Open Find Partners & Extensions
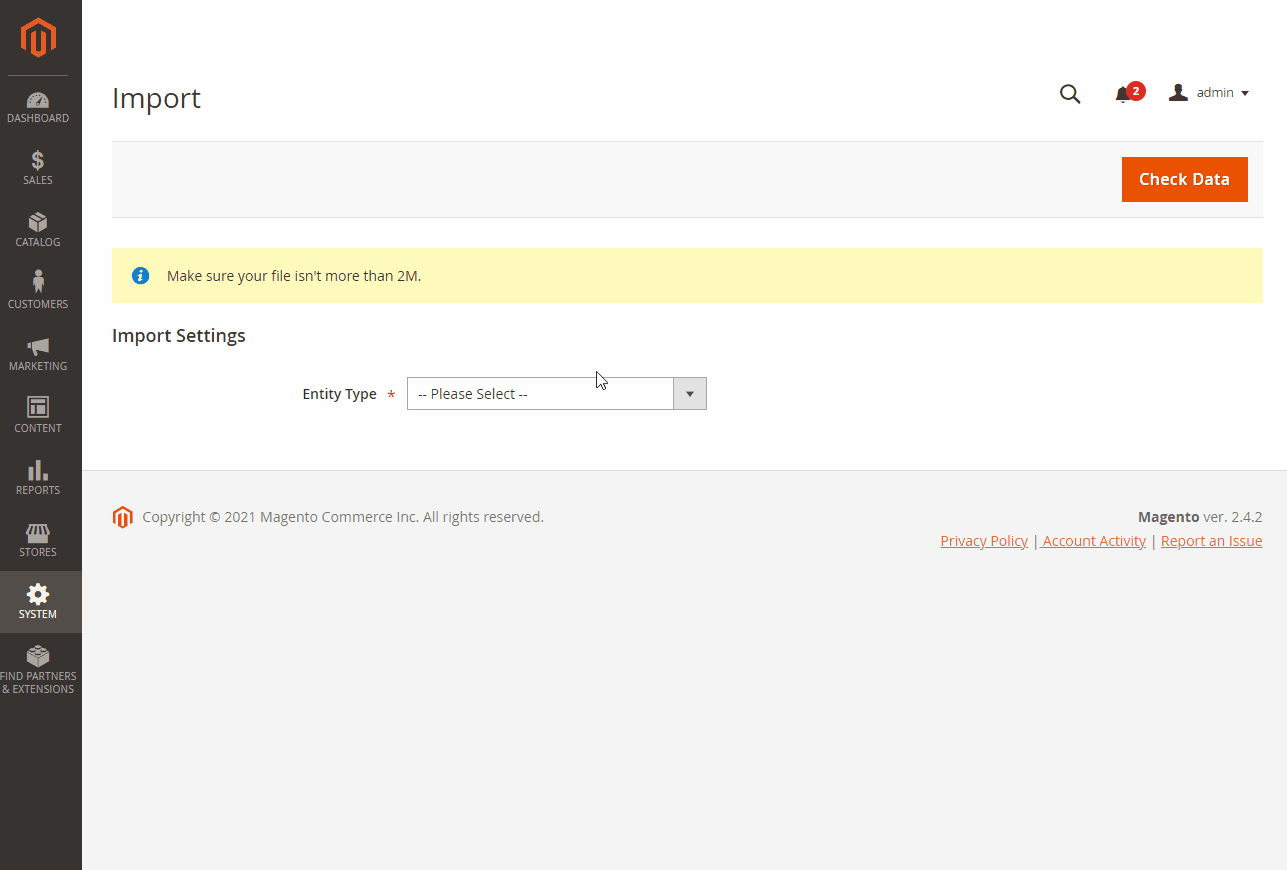Image resolution: width=1287 pixels, height=870 pixels. click(38, 670)
